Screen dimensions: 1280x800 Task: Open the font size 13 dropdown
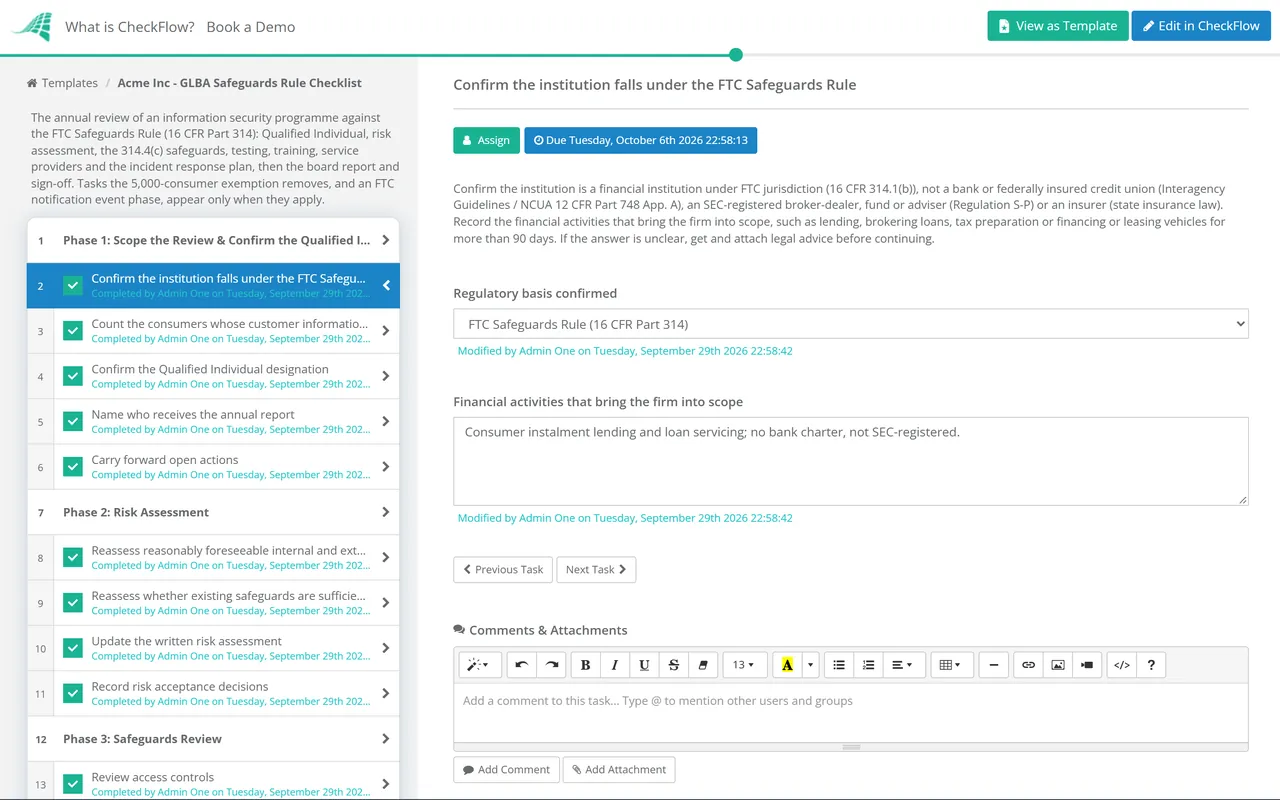coord(744,665)
